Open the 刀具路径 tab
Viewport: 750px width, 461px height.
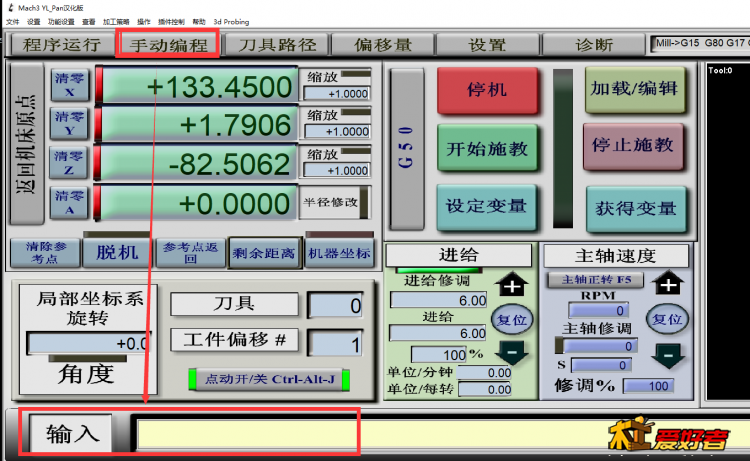click(277, 45)
